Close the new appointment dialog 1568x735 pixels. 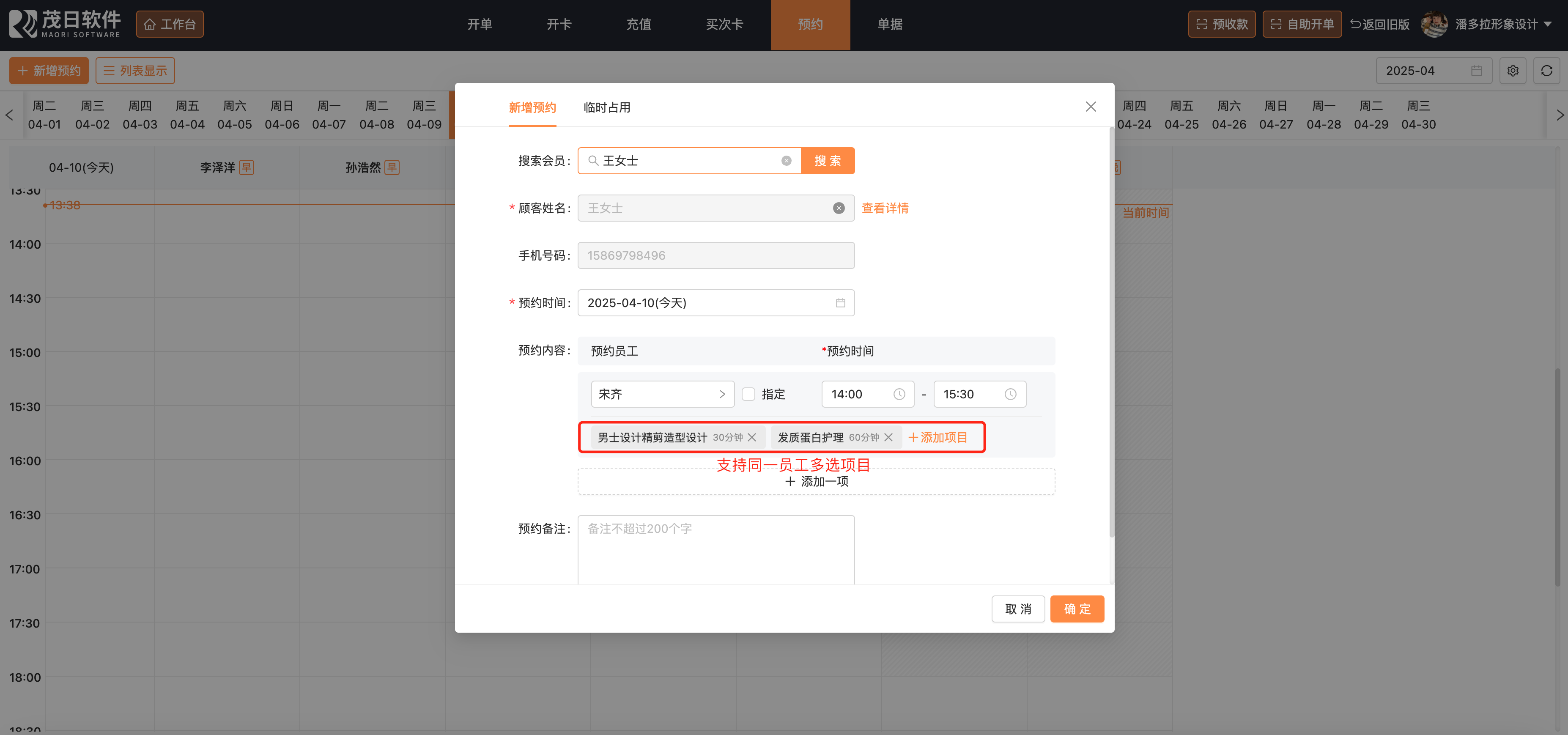[x=1090, y=107]
